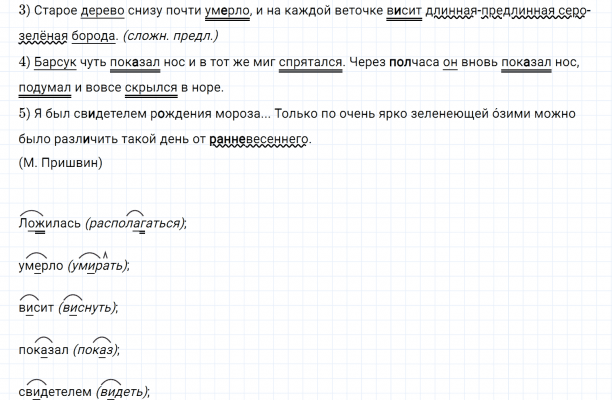
Task: Click the underlined word "спрятался"
Action: pos(311,63)
